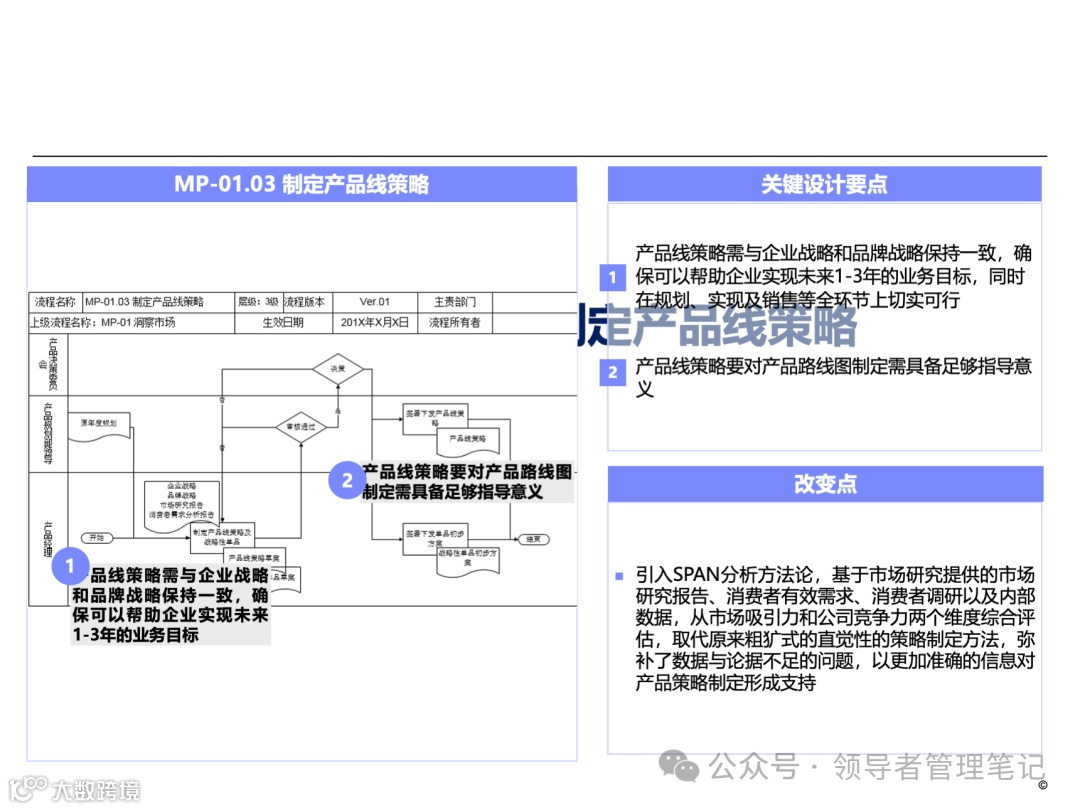The width and height of the screenshot is (1080, 810).
Task: Click the '签署下发产品线策略' process box
Action: click(x=435, y=419)
